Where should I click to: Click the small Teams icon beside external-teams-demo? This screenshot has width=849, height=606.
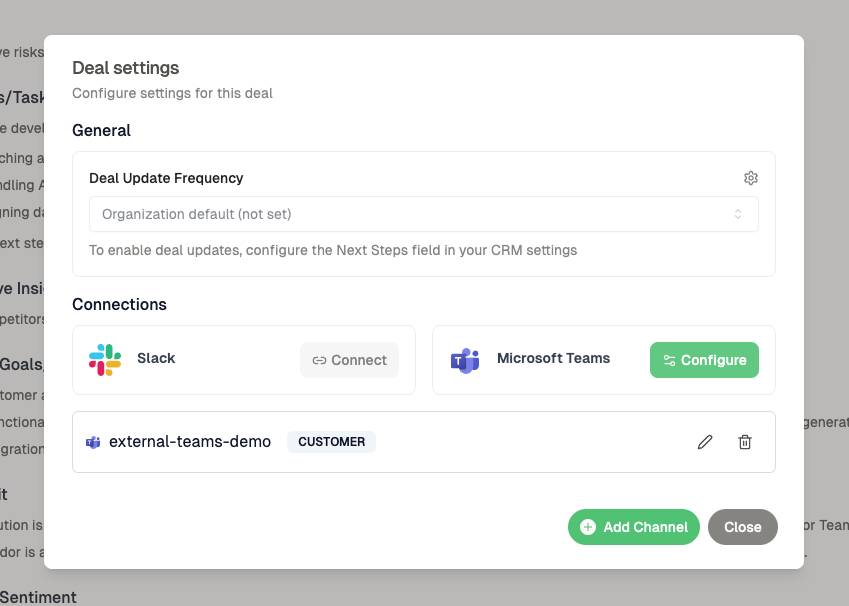point(93,442)
